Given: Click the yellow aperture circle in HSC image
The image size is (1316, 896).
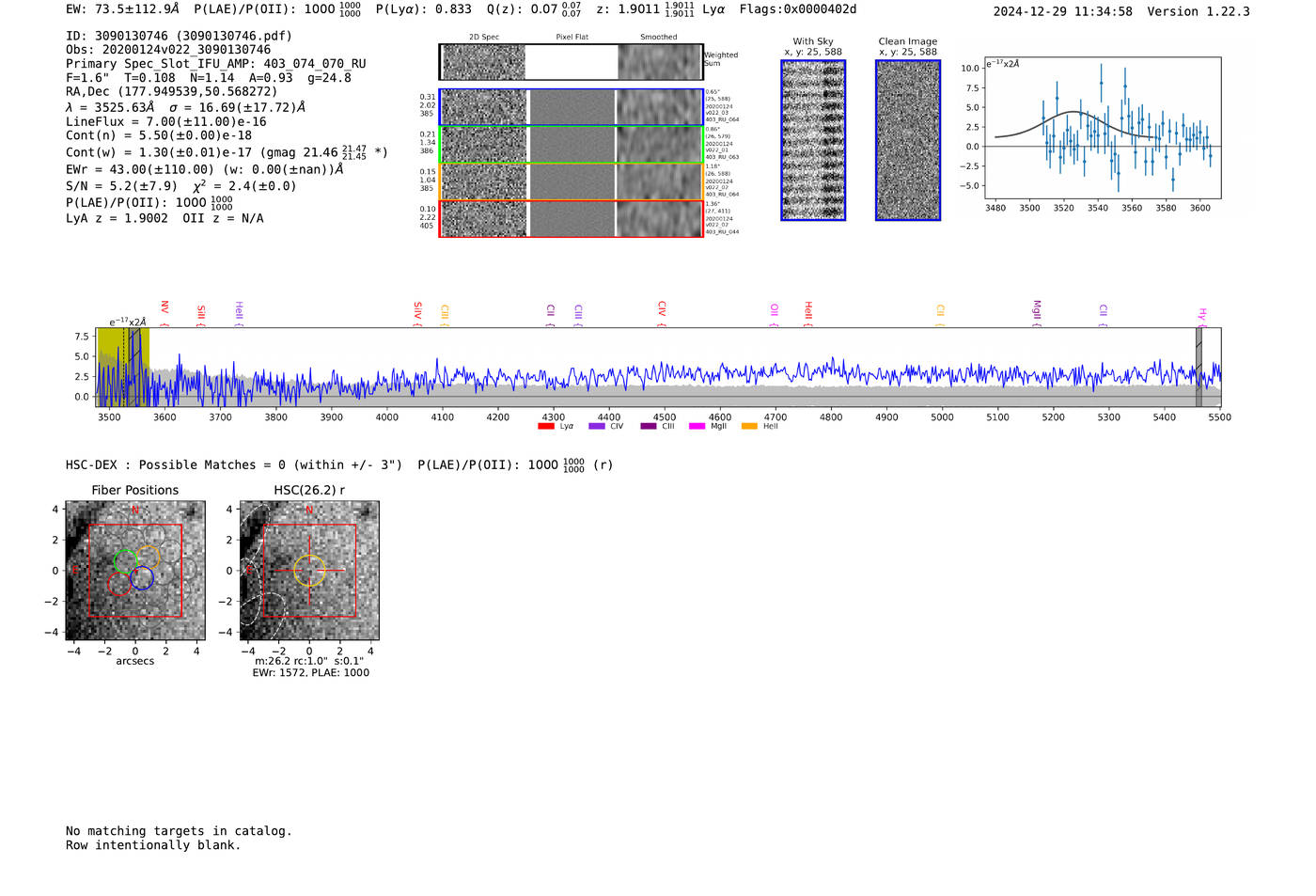Looking at the screenshot, I should (309, 571).
